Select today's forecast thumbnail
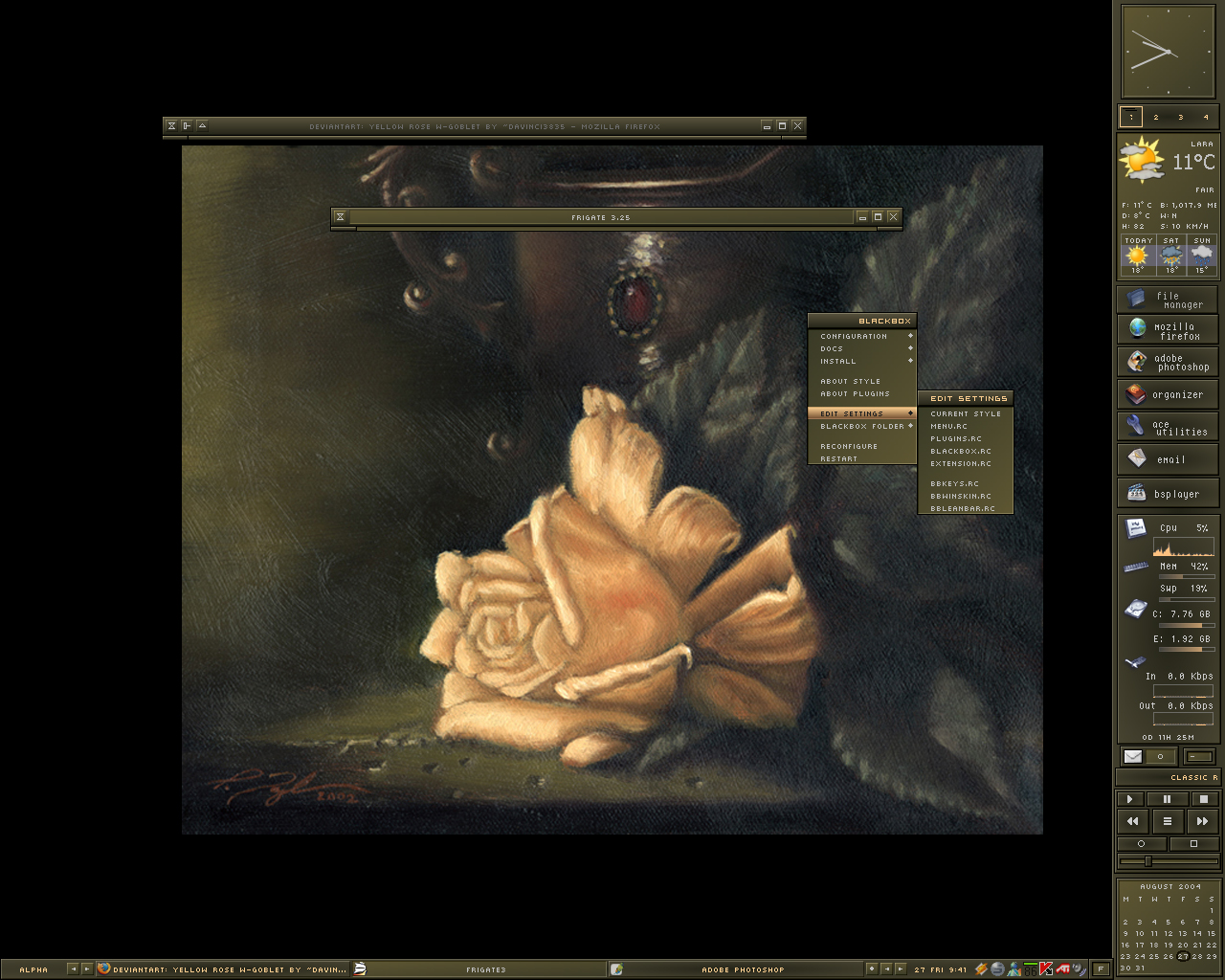Viewport: 1225px width, 980px height. (x=1137, y=255)
